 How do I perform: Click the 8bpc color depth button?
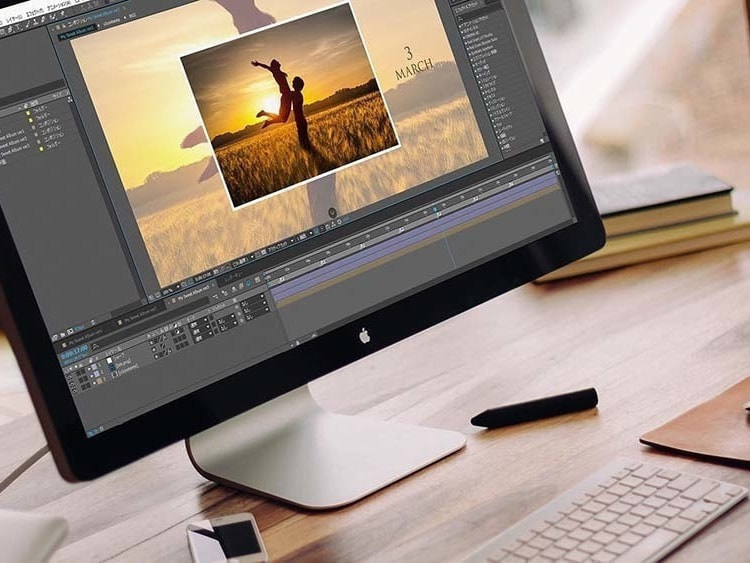click(80, 330)
